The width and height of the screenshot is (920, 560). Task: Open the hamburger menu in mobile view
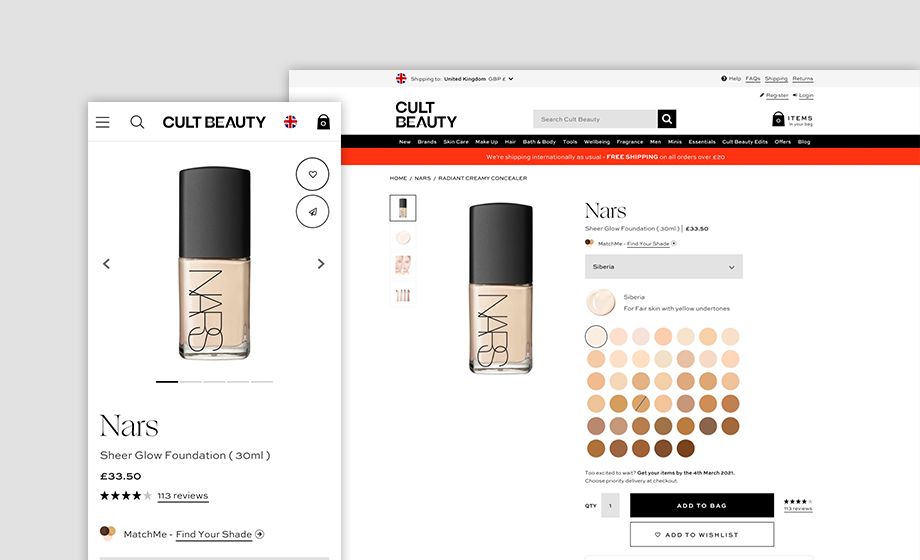pyautogui.click(x=103, y=122)
